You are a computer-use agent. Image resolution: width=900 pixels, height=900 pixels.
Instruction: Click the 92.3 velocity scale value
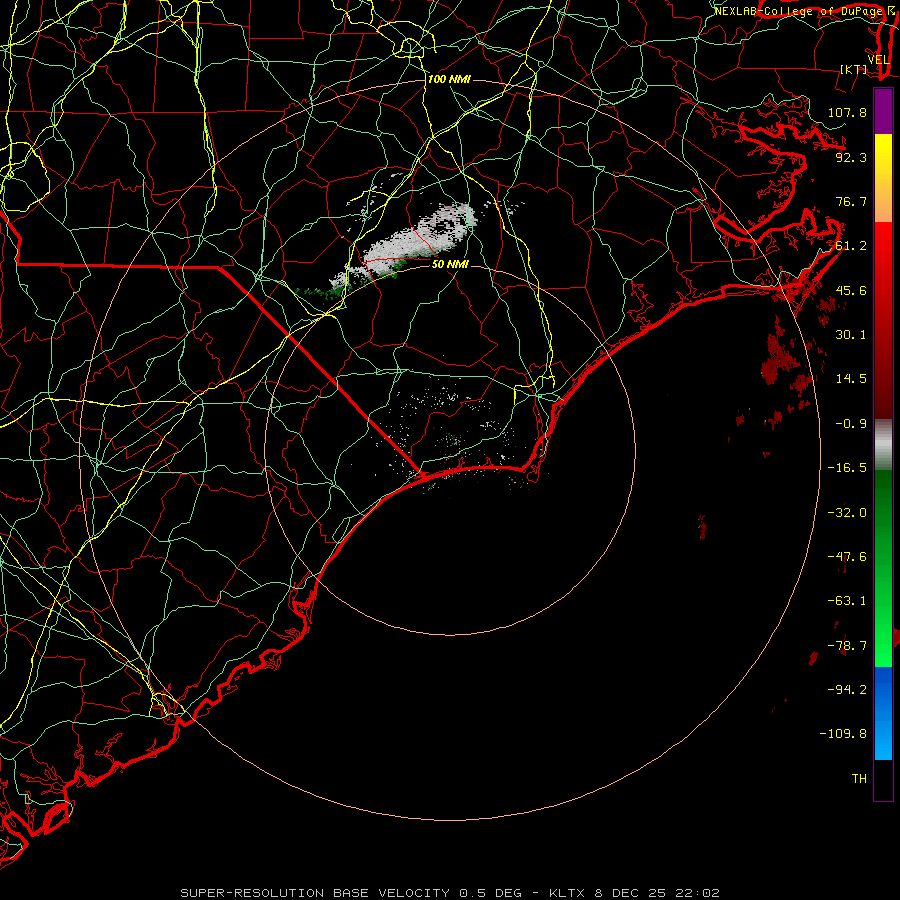click(x=851, y=157)
